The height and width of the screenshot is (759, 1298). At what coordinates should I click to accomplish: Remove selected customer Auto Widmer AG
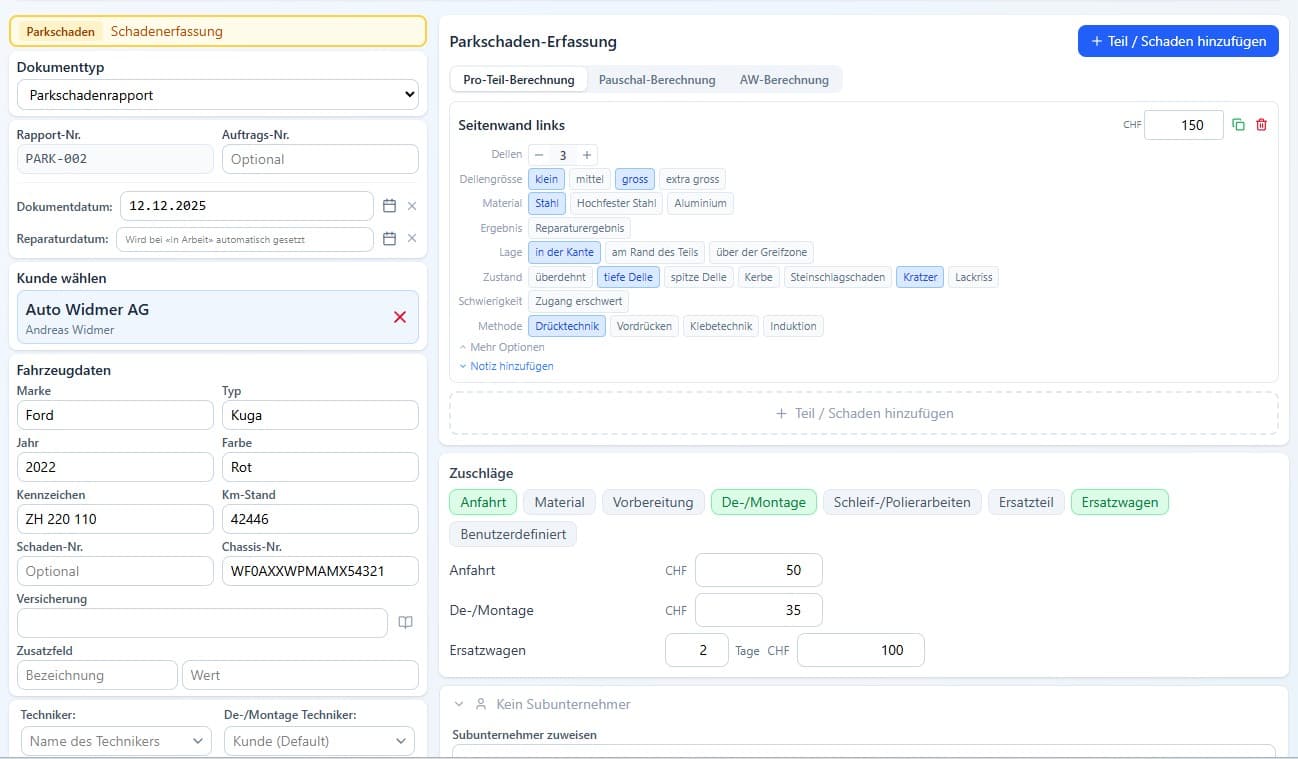click(x=400, y=317)
